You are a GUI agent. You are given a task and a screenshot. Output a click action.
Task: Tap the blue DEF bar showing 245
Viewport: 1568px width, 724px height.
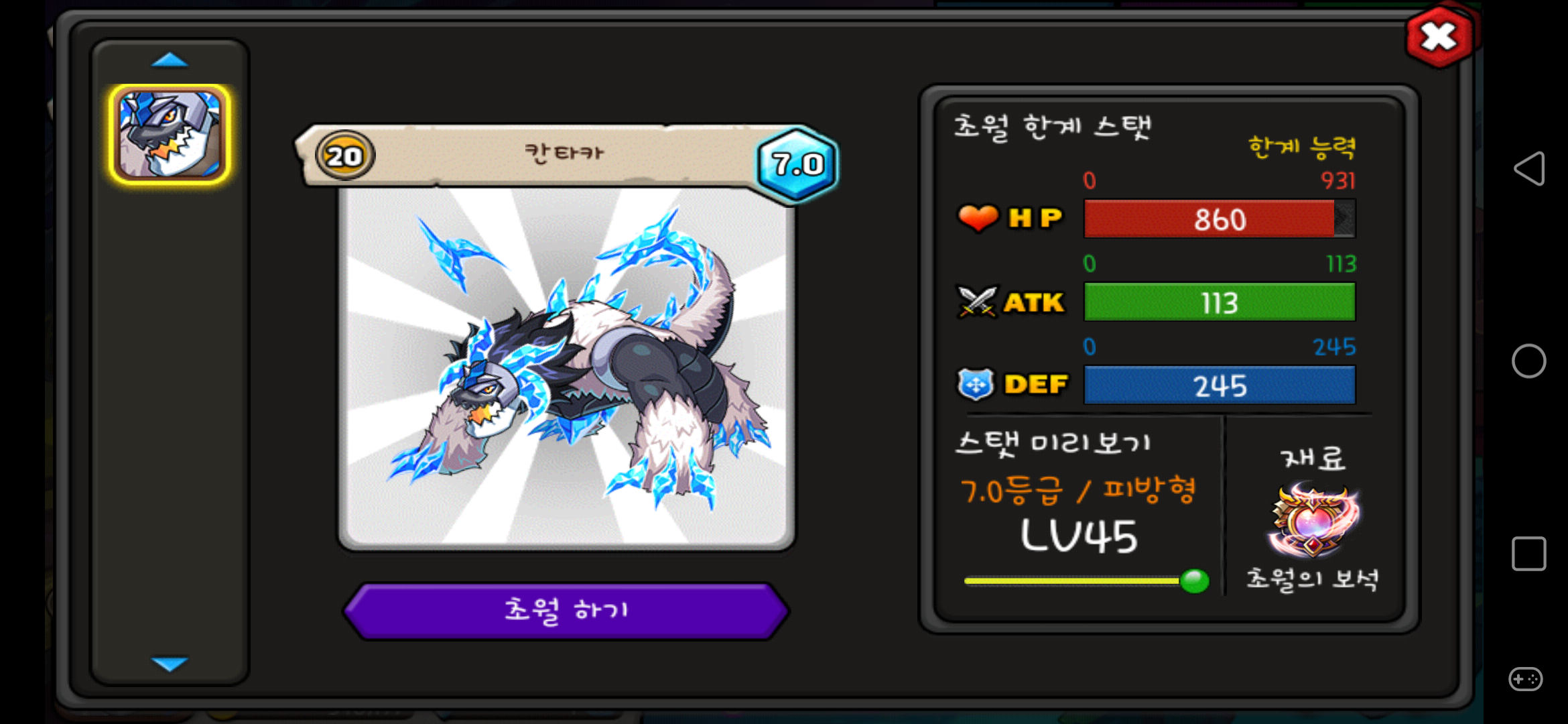click(x=1220, y=385)
